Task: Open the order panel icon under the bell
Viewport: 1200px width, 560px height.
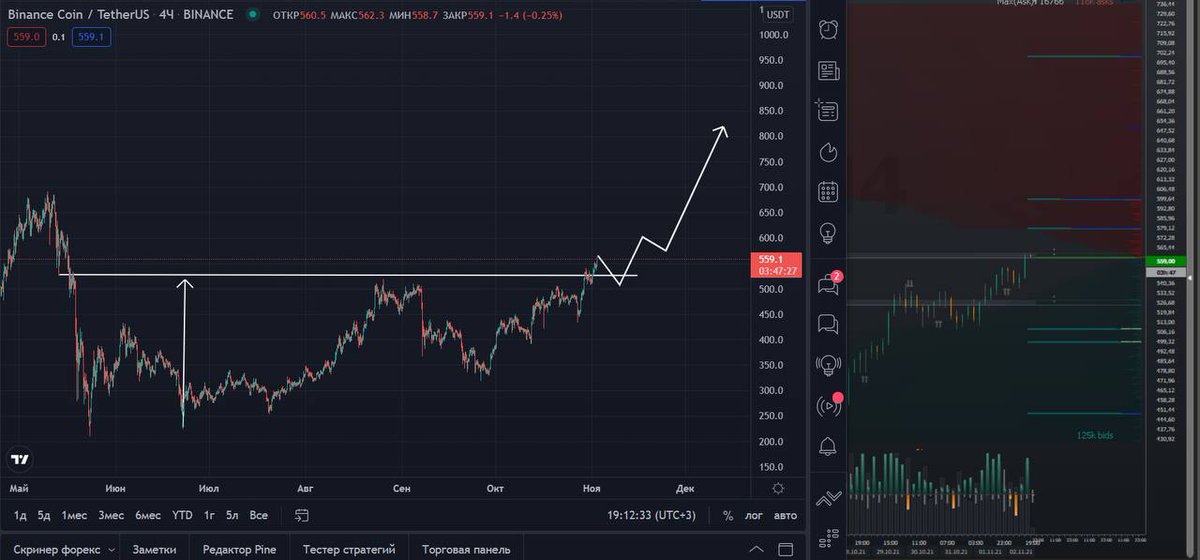Action: 828,497
